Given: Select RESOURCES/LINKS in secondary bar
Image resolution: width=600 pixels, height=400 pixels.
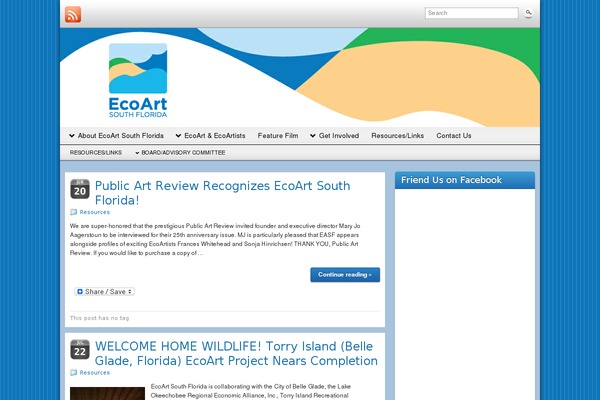Looking at the screenshot, I should tap(96, 153).
